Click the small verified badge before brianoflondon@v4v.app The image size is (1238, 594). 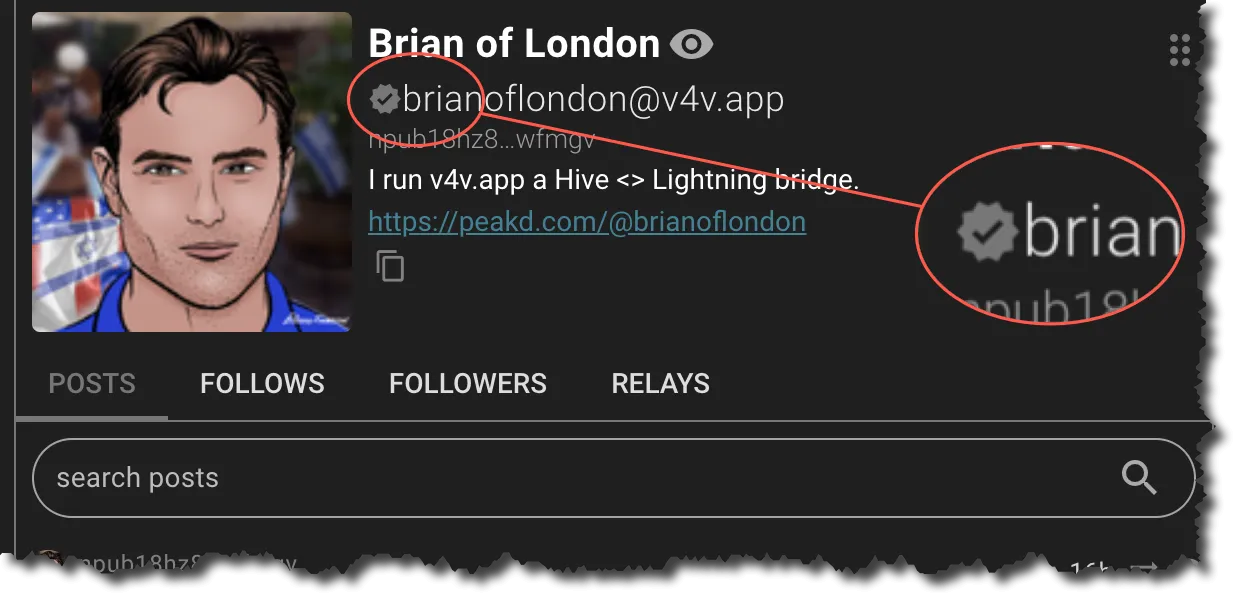point(384,99)
